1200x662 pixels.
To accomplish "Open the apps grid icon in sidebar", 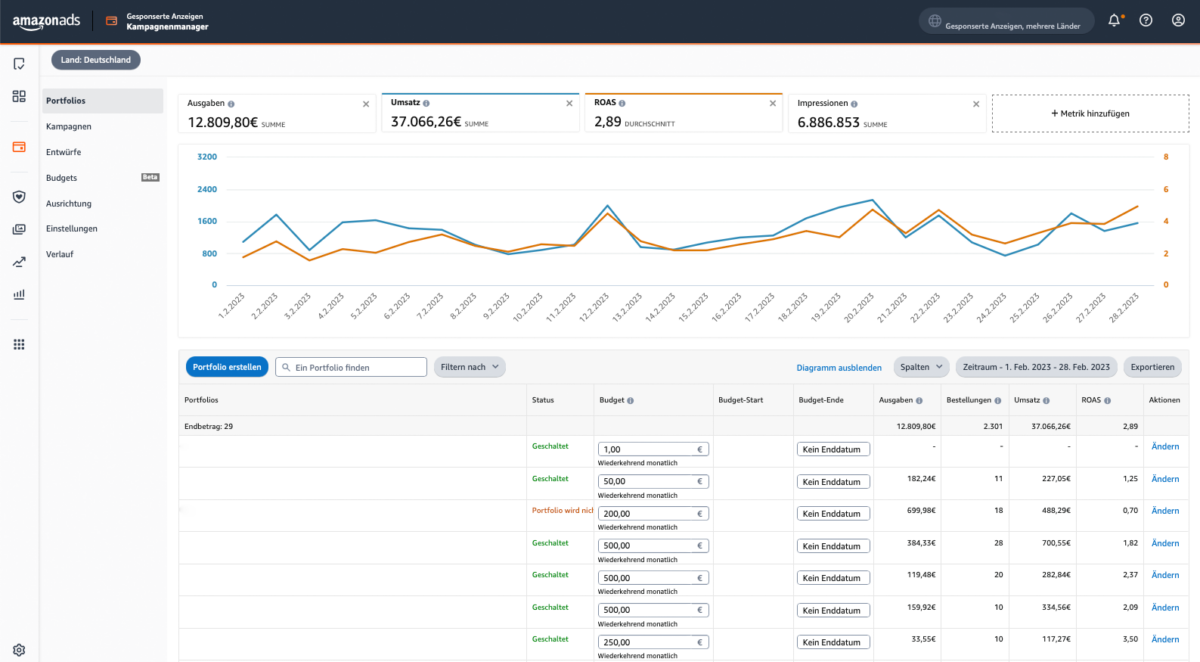I will pyautogui.click(x=19, y=344).
